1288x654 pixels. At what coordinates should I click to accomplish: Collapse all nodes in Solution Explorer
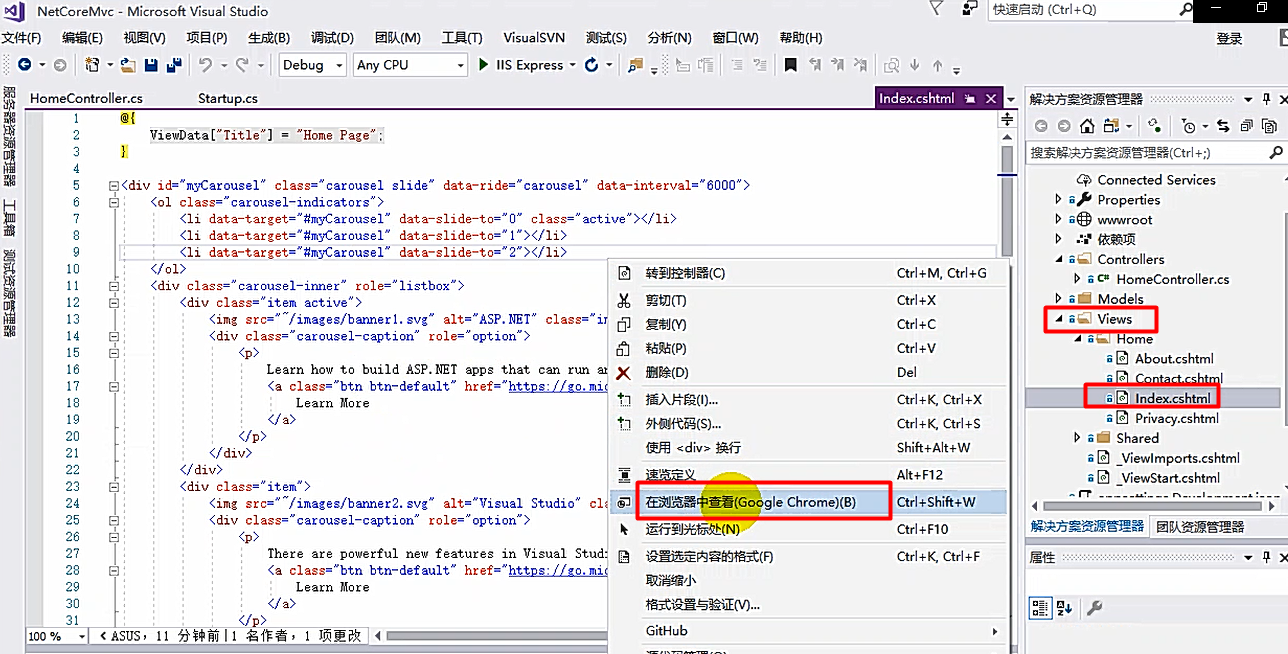click(x=1246, y=126)
